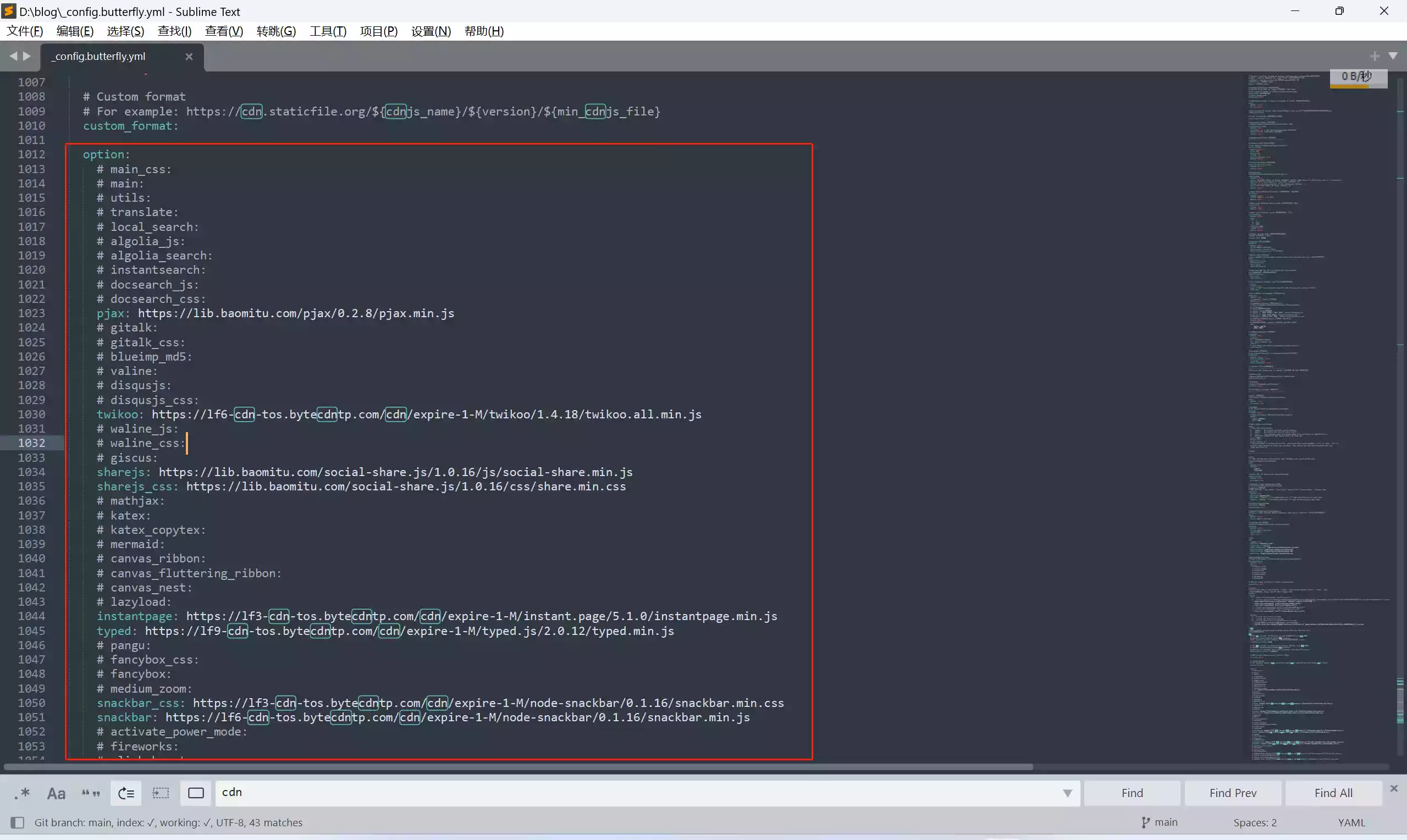Open the 工具(T) menu
Screen dimensions: 1407x840
point(328,31)
